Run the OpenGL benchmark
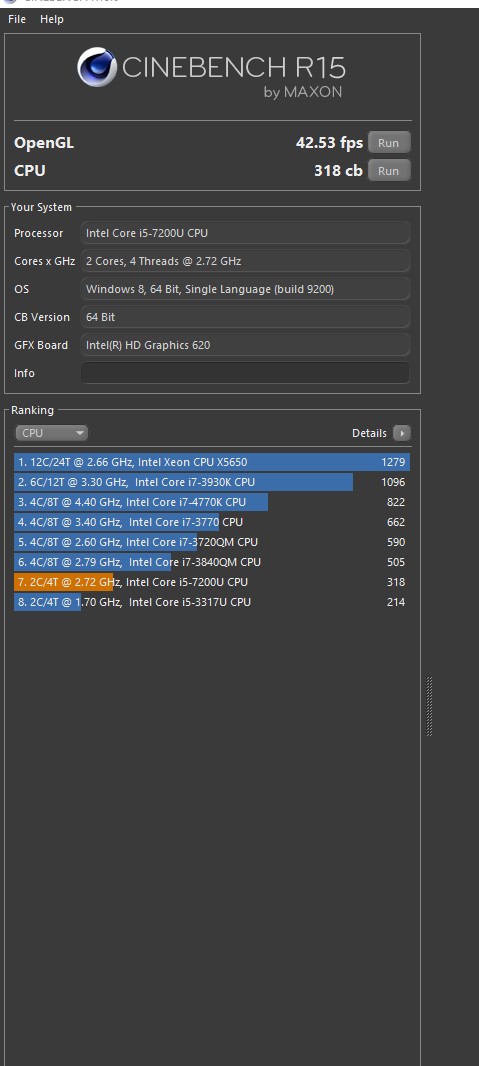 (389, 143)
